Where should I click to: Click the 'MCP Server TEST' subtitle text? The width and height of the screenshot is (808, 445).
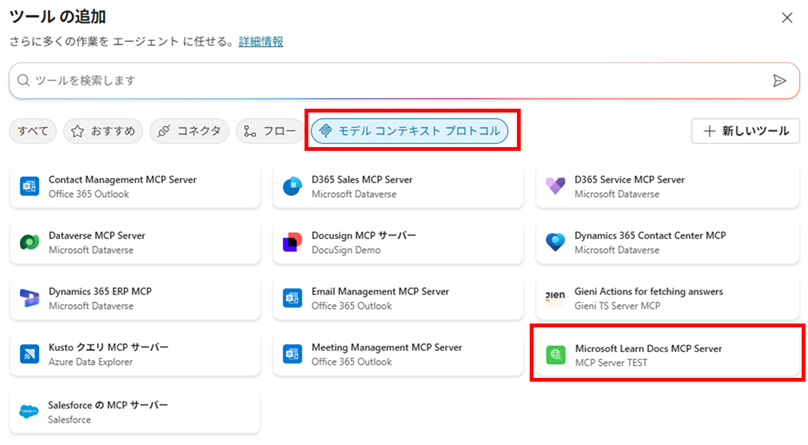611,363
